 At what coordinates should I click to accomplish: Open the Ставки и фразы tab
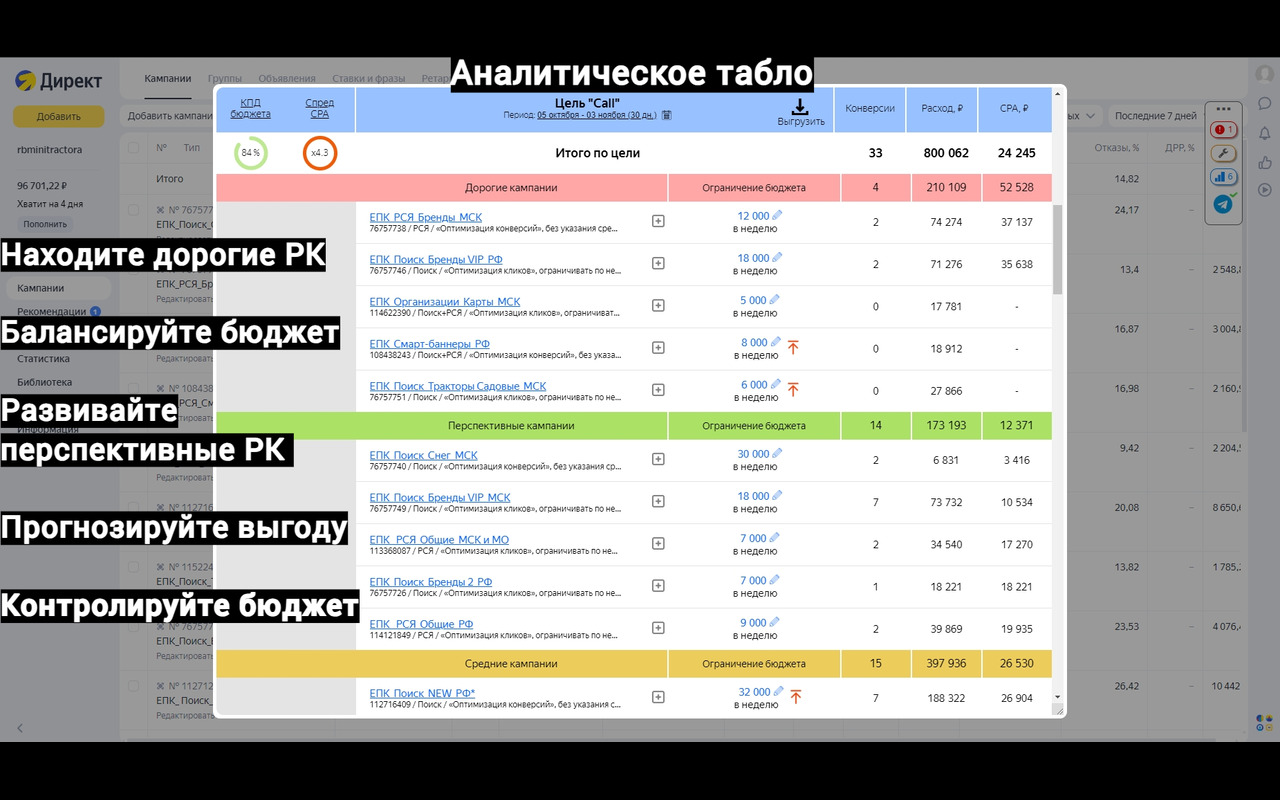pos(367,78)
